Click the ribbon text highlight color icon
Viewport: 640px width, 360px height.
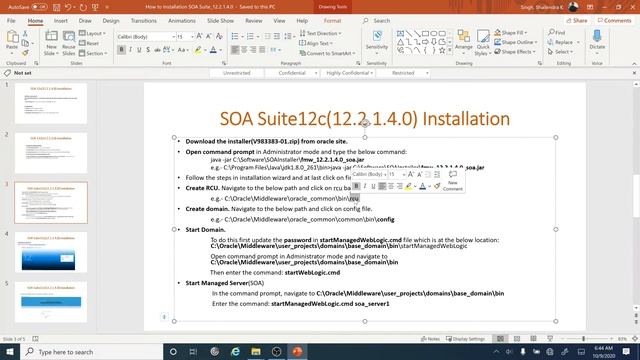click(198, 50)
